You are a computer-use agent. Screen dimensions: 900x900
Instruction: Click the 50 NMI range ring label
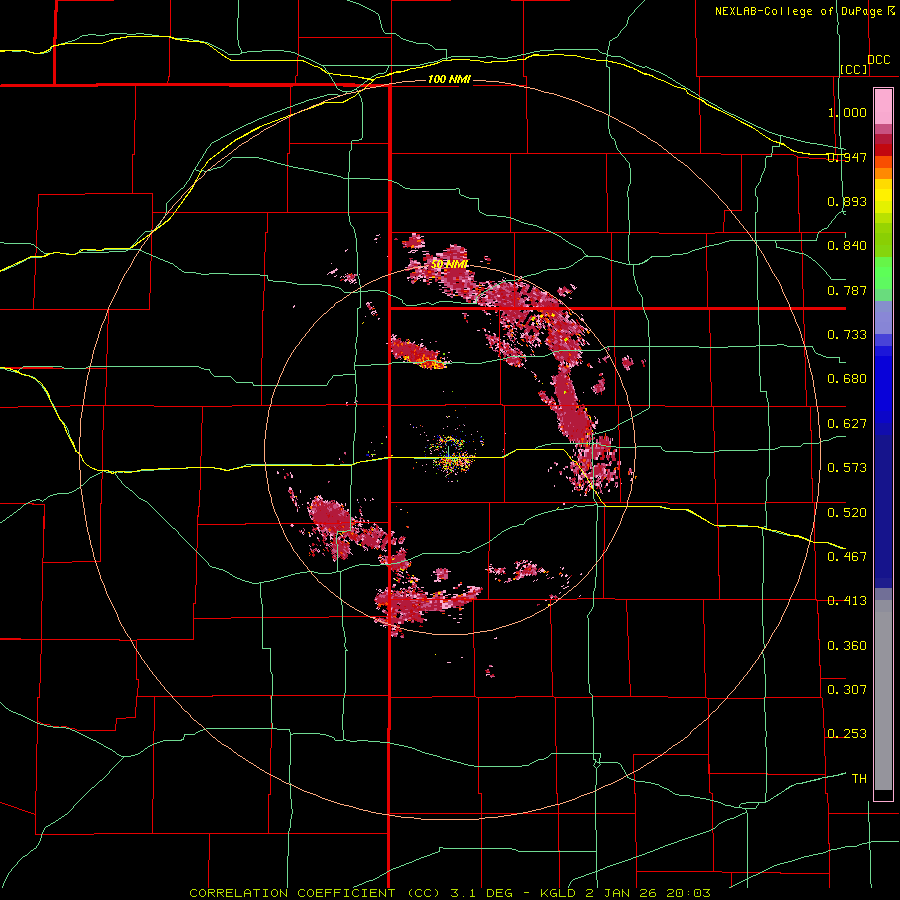coord(449,265)
